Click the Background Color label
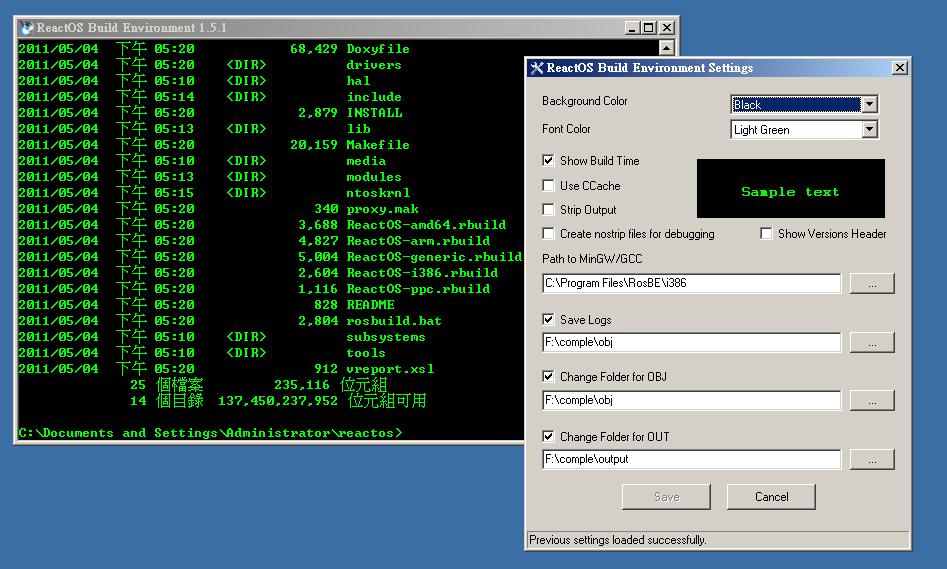This screenshot has height=569, width=947. tap(585, 101)
